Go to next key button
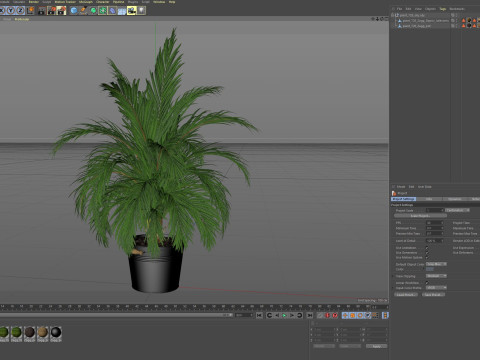Screen dimensions: 480x360 pos(300,315)
